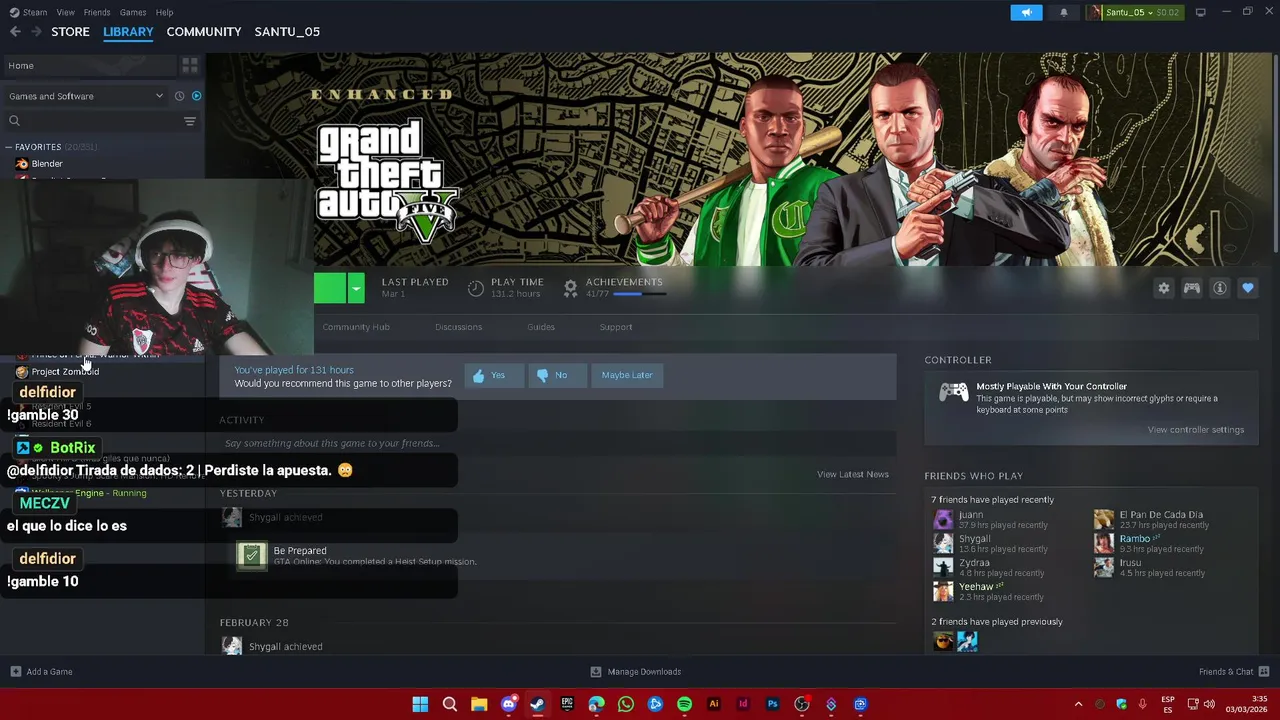Open the View Latest News link
The image size is (1280, 720).
click(x=853, y=474)
